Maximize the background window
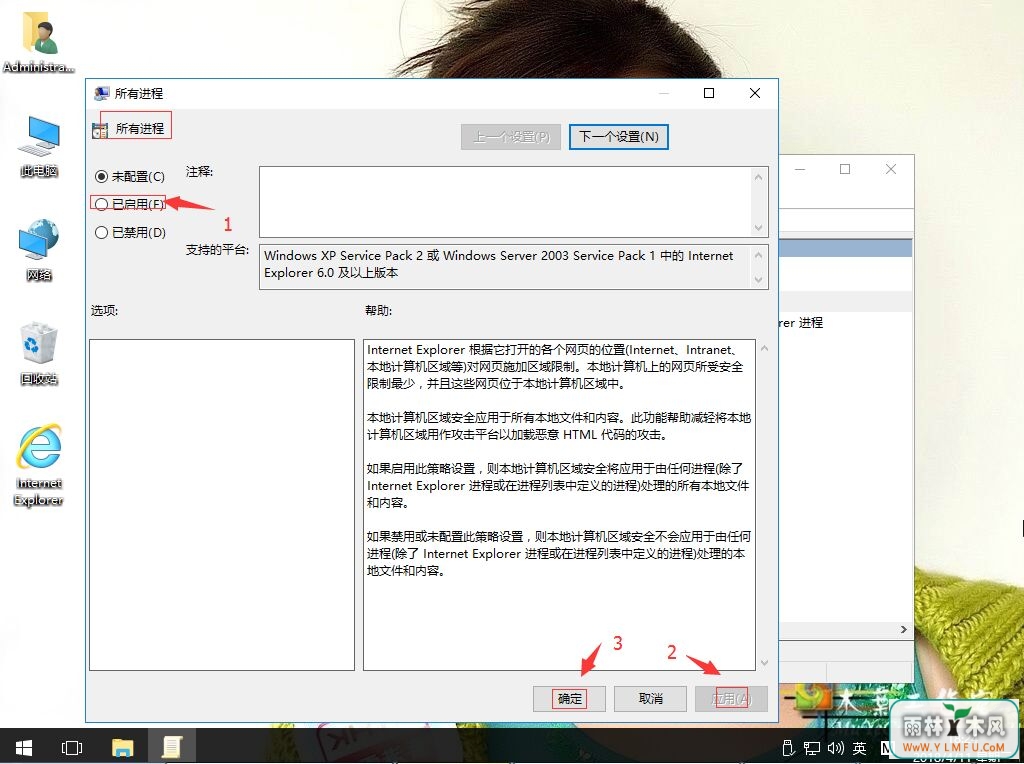1024x764 pixels. (844, 169)
